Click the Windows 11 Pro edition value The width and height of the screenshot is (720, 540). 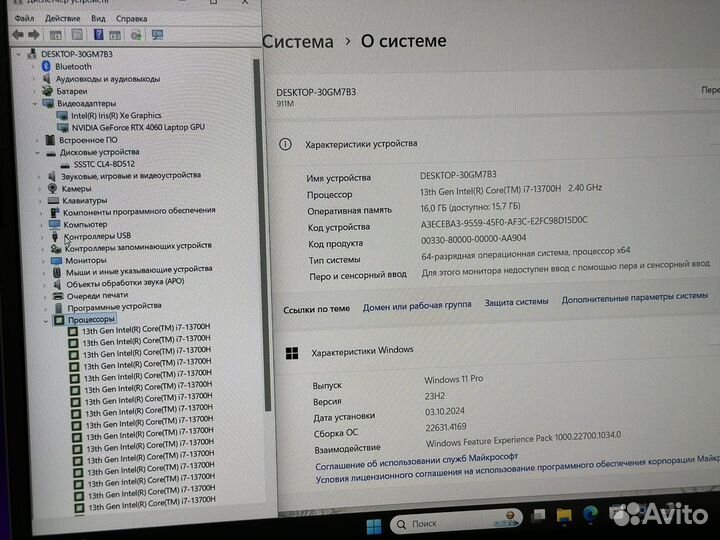pyautogui.click(x=453, y=379)
